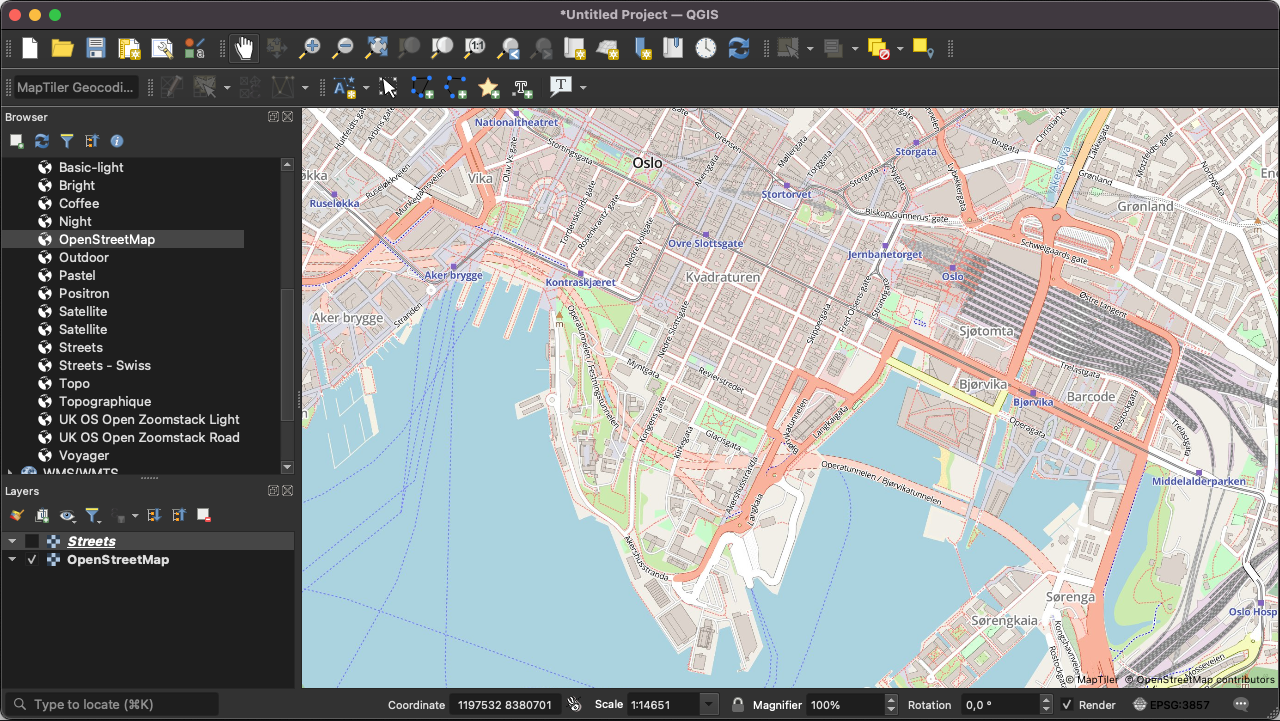Toggle extents display next to the coordinate field
The image size is (1280, 721).
point(574,705)
